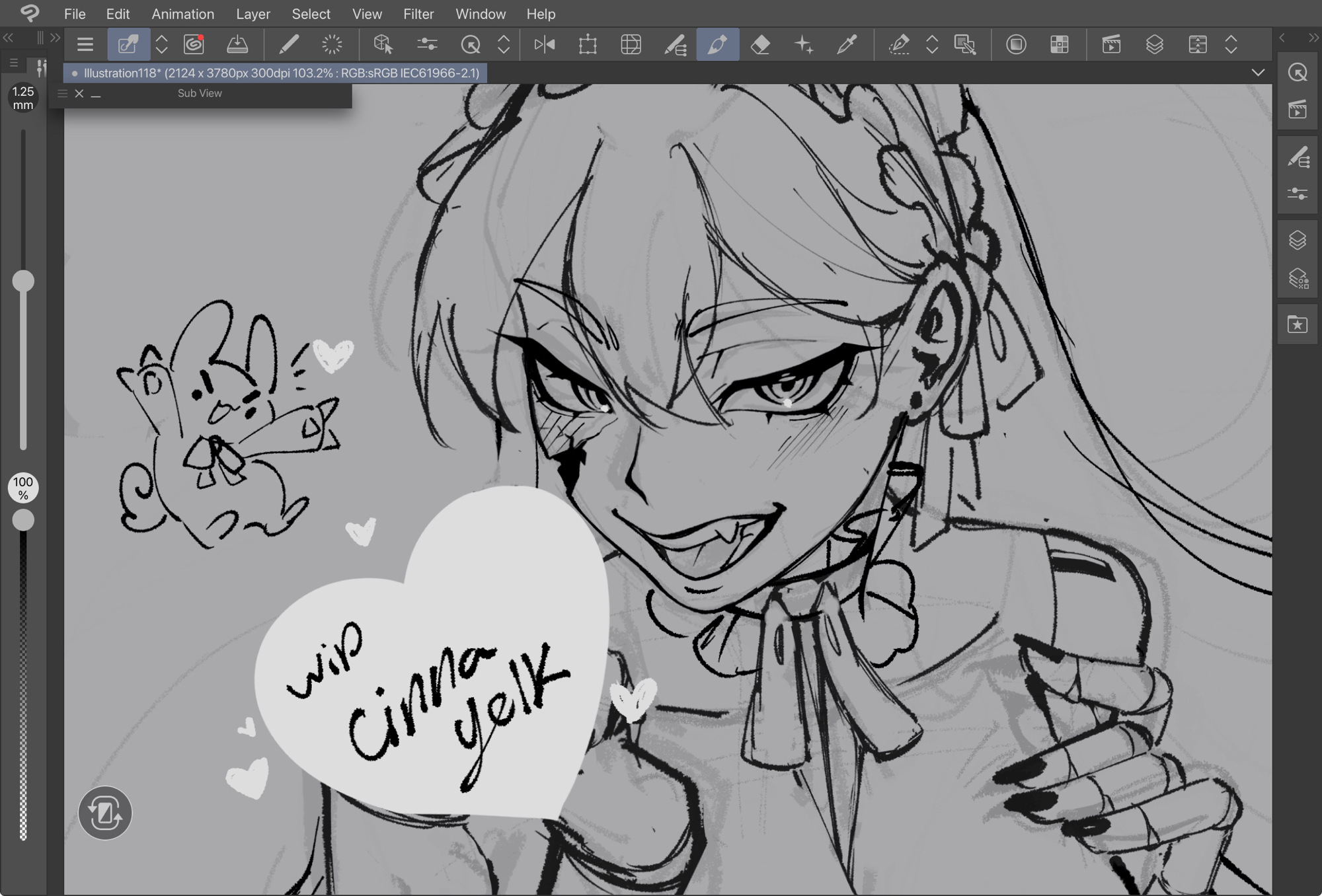Open Quick Access icon in right sidebar
1322x896 pixels.
coord(1298,73)
